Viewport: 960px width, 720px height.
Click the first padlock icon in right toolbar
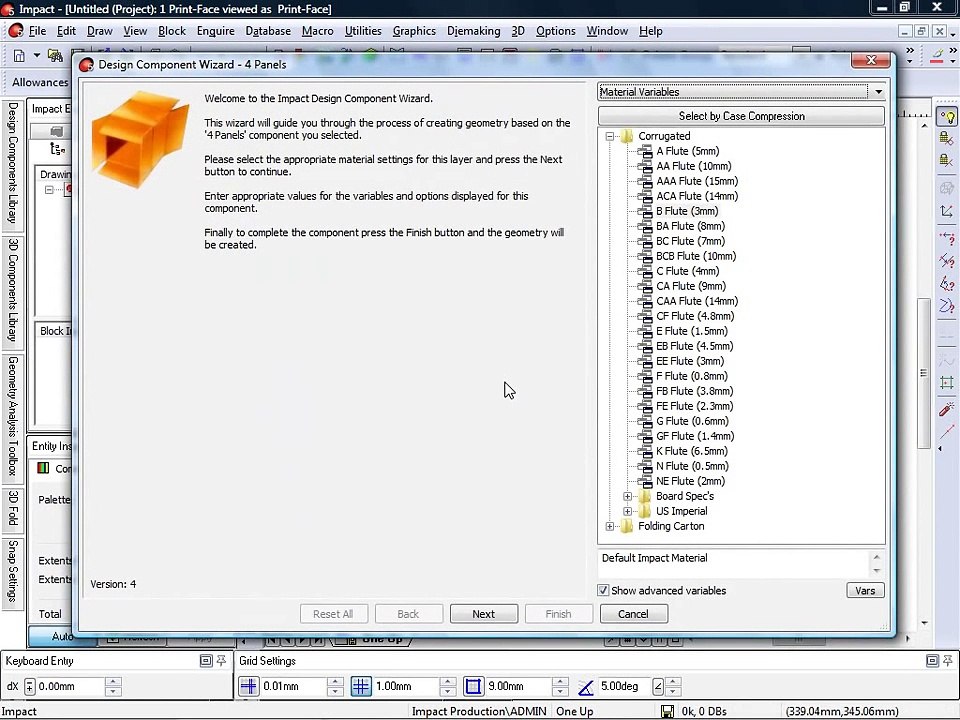(946, 138)
